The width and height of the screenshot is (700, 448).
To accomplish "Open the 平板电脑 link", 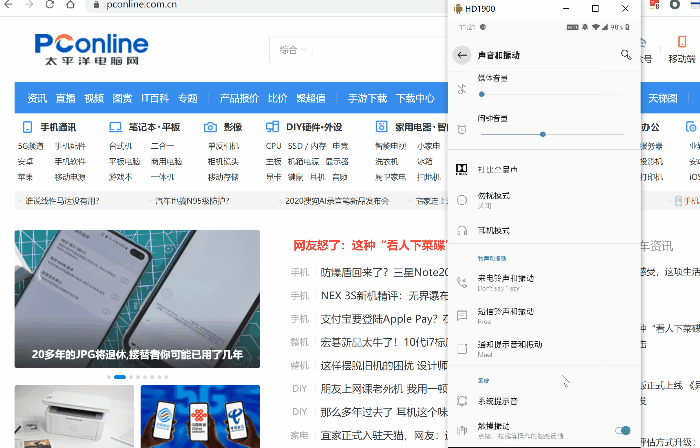I will pos(125,162).
